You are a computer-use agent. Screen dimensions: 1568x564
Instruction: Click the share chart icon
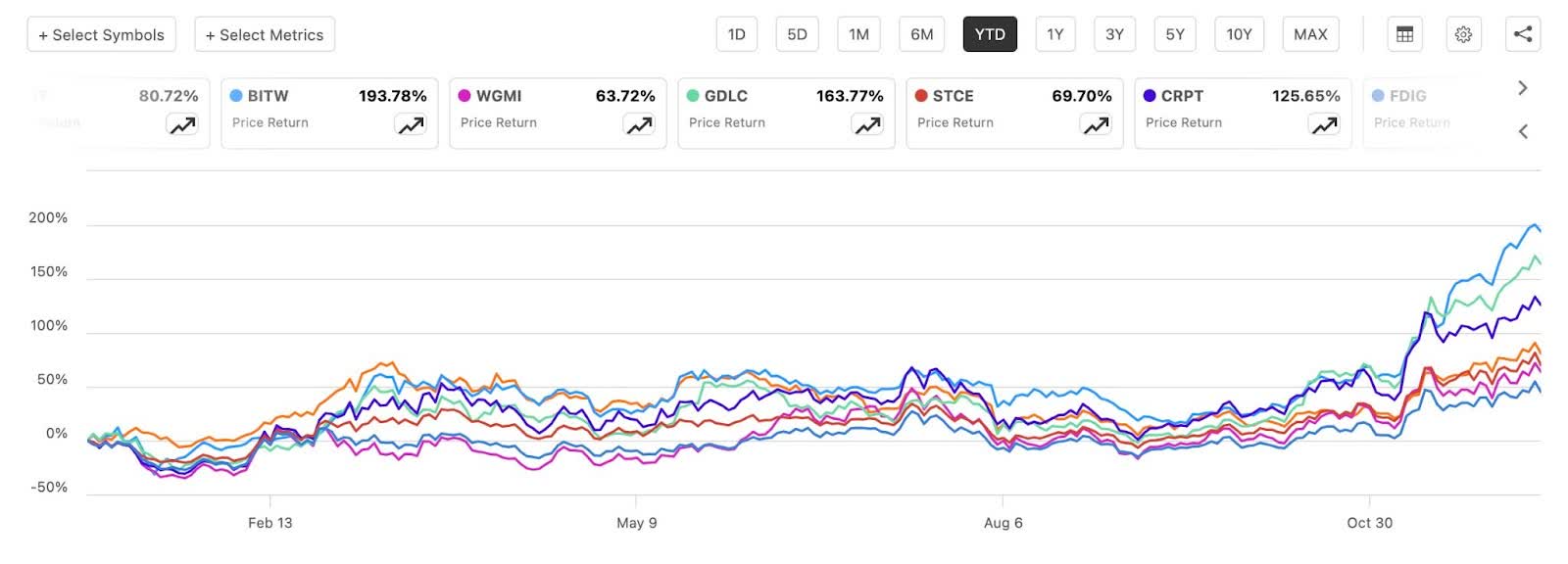(1522, 33)
